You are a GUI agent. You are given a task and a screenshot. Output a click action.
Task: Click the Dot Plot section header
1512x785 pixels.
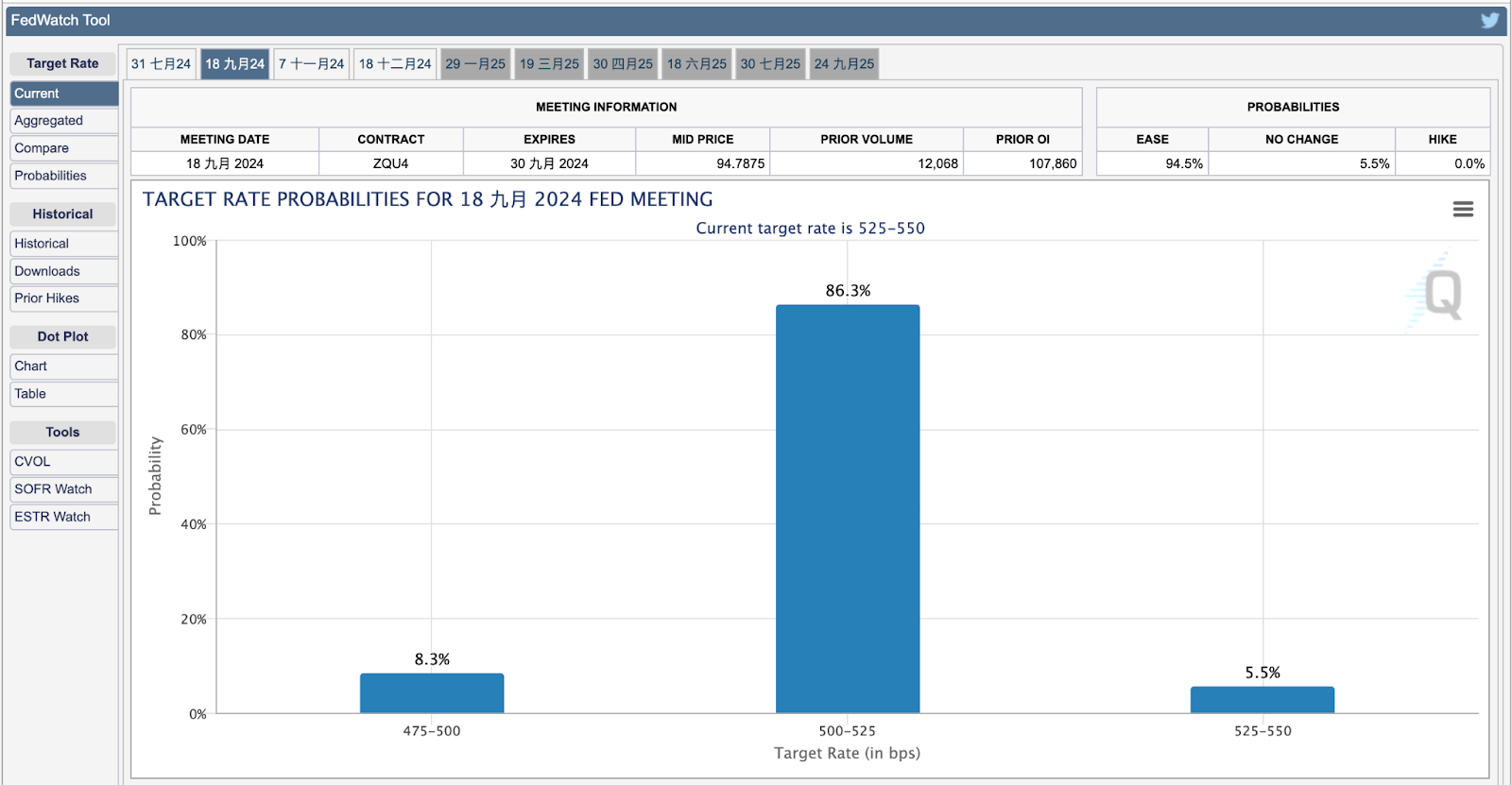click(x=62, y=336)
